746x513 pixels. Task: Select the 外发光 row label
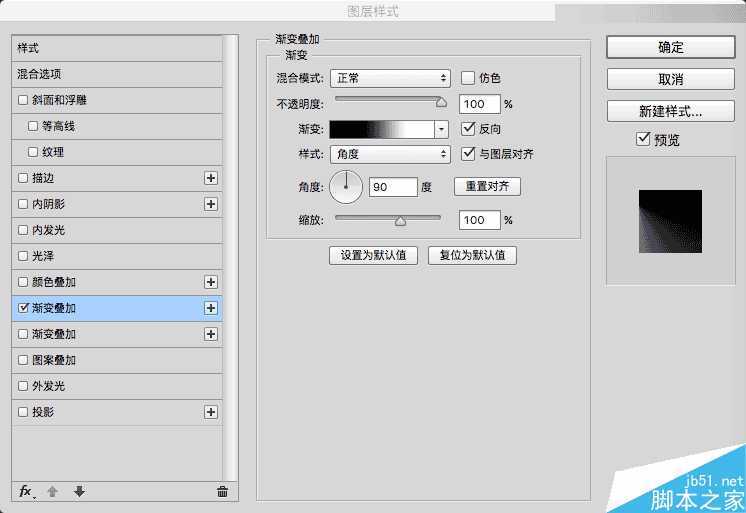48,386
